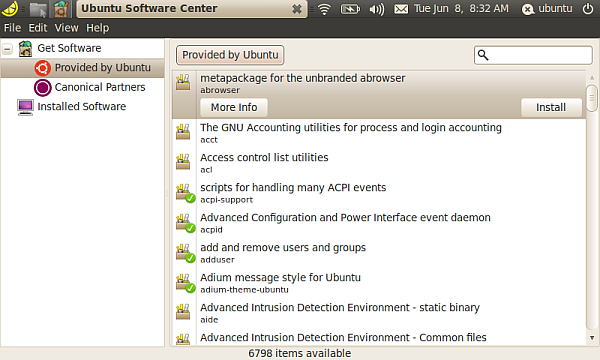The image size is (600, 360).
Task: Click the date and time clock
Action: 461,8
